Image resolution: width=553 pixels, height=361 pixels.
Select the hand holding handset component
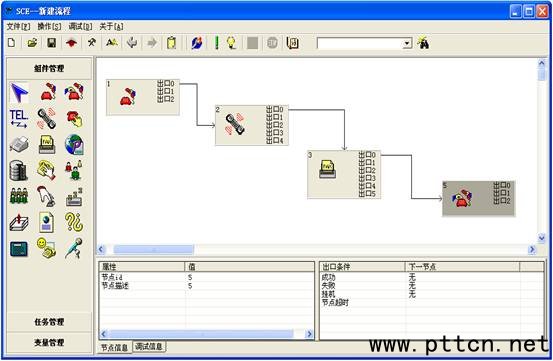pos(46,196)
